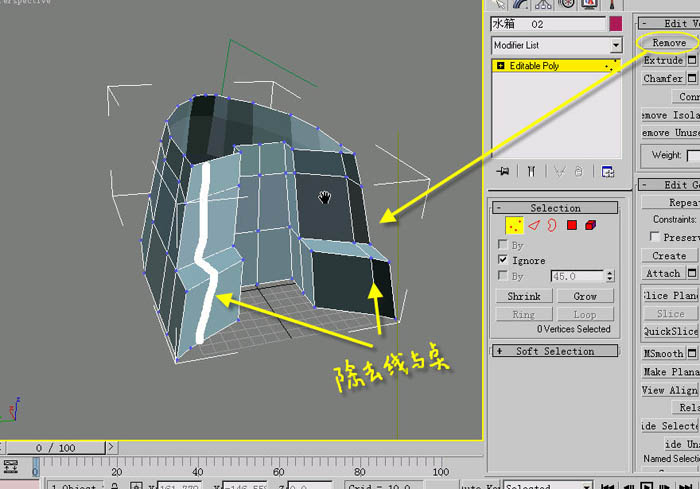Collapse the Edit Geometry rollout

(669, 185)
